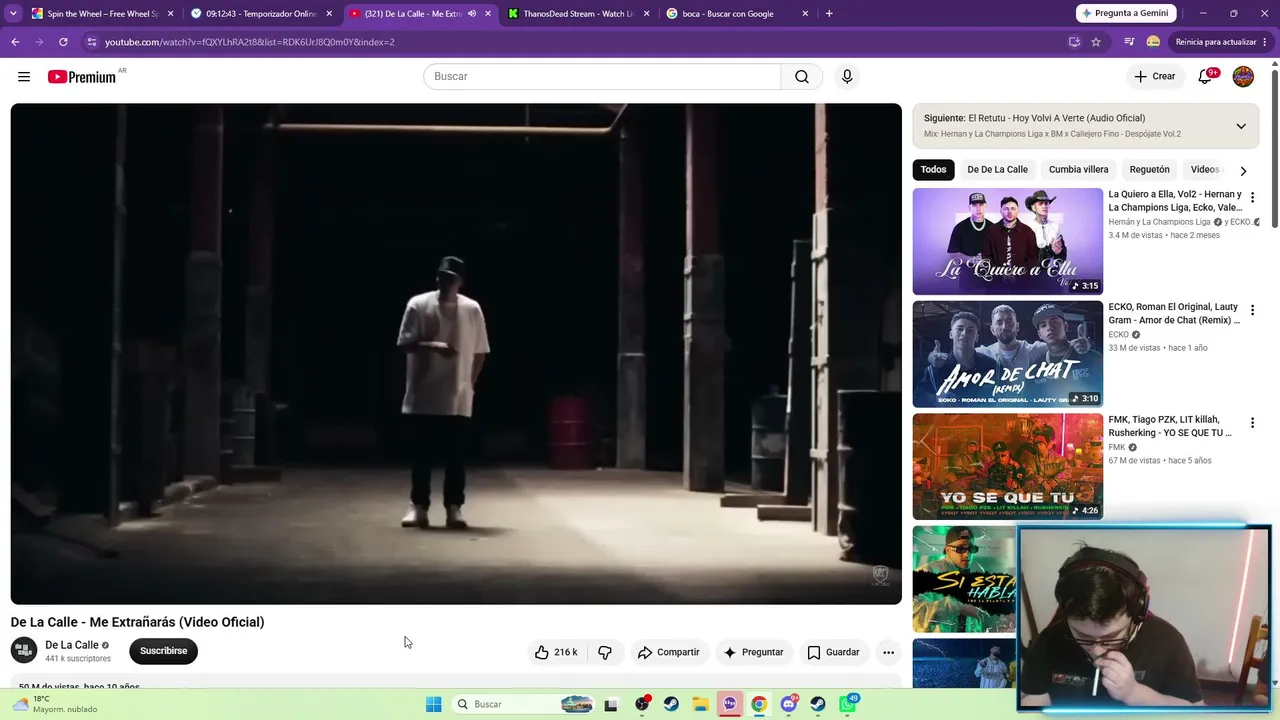The image size is (1280, 720).
Task: Open options for Amor de Chat video
Action: pos(1252,311)
